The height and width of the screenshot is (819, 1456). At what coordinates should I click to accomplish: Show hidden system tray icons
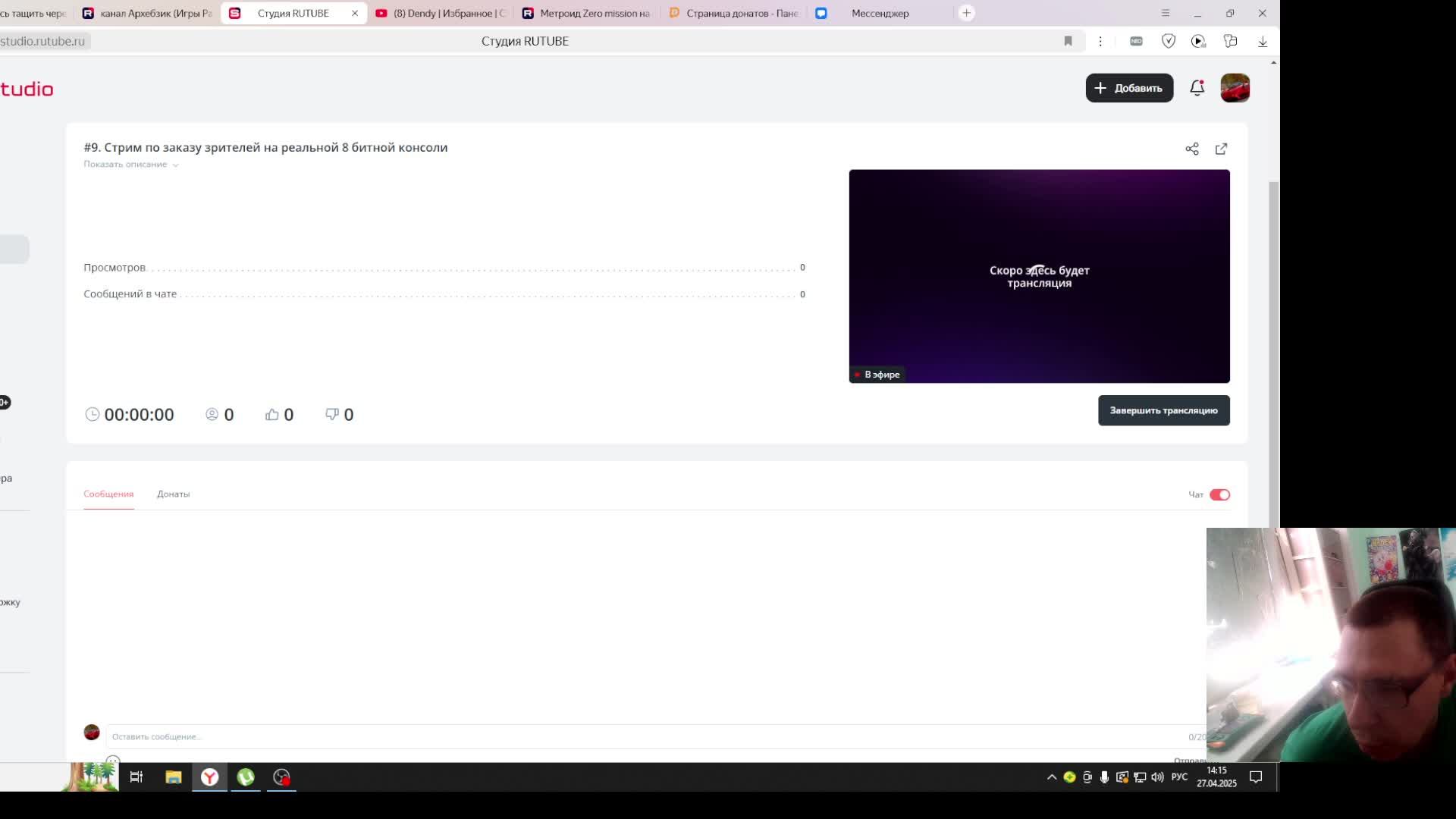pos(1051,777)
